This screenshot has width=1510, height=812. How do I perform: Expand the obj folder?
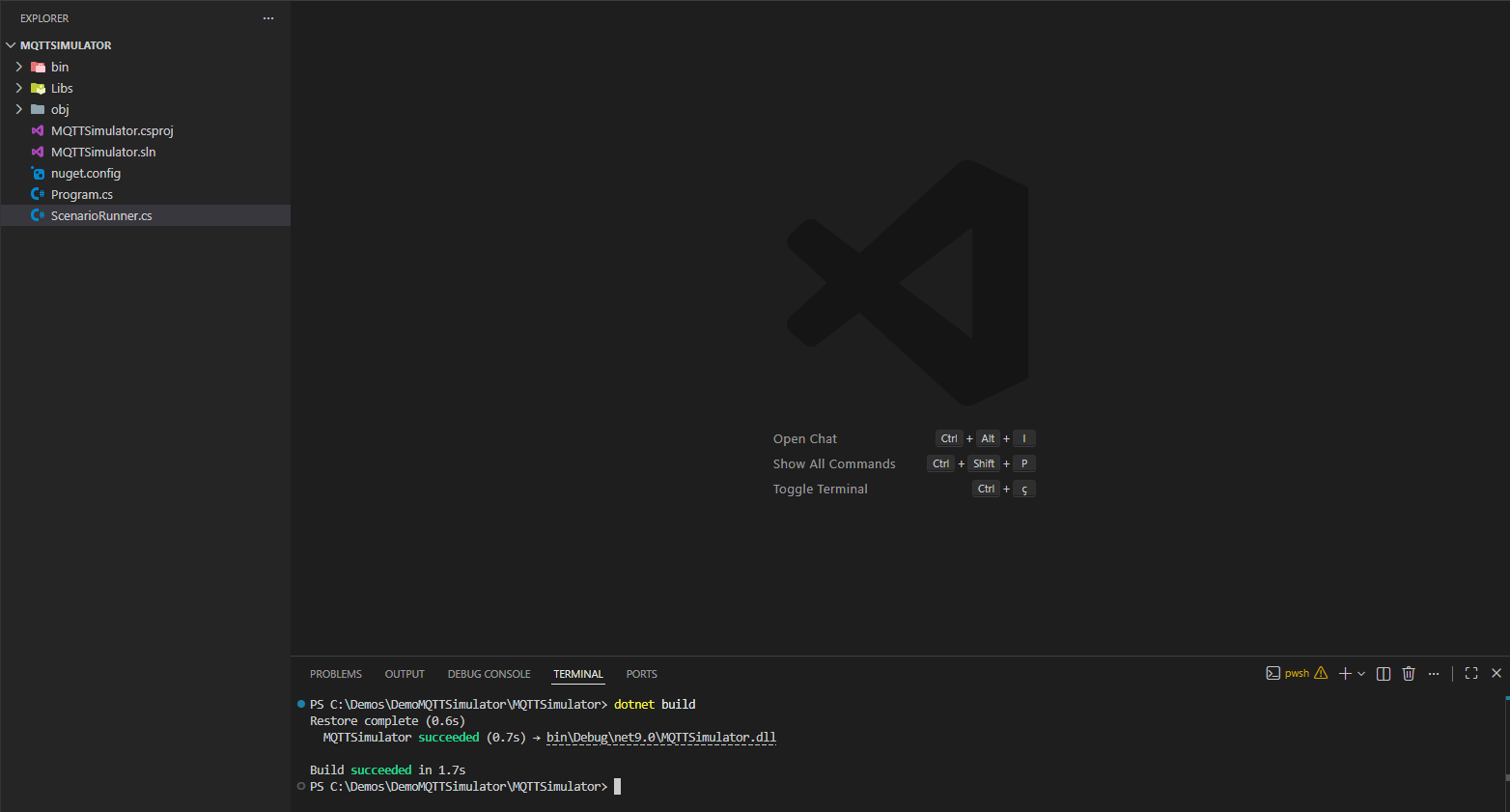[19, 109]
